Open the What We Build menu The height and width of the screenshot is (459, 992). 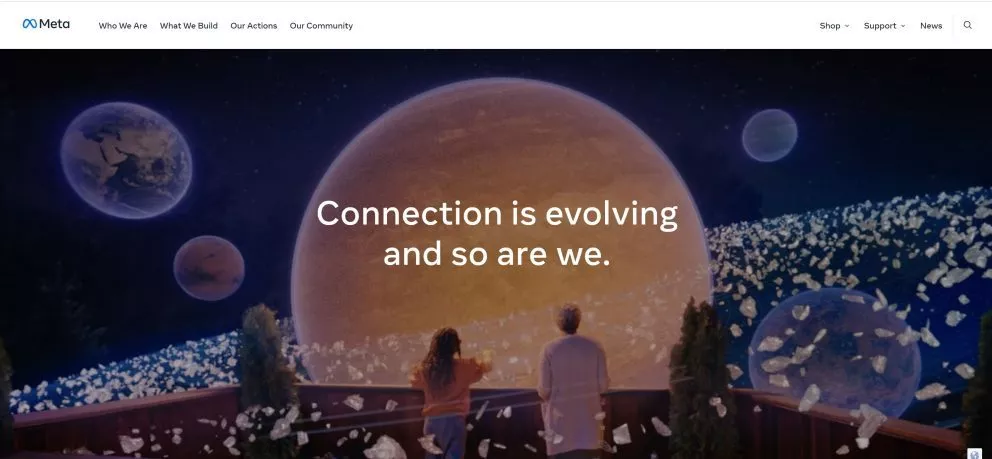[189, 26]
